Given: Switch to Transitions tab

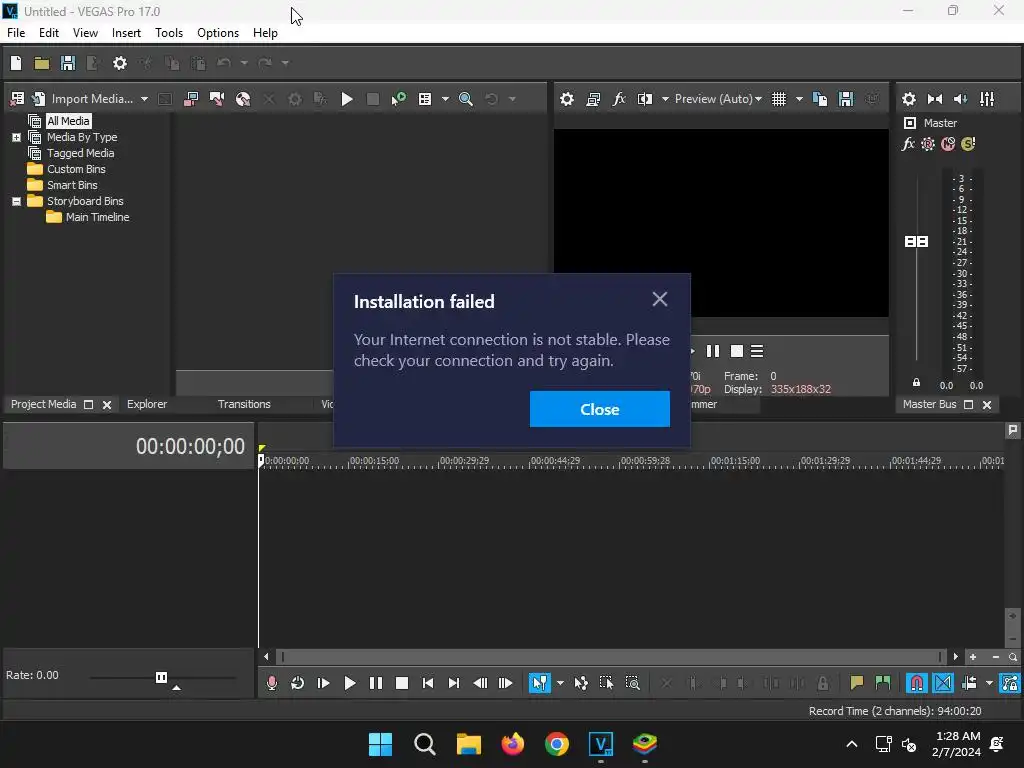Looking at the screenshot, I should 244,404.
